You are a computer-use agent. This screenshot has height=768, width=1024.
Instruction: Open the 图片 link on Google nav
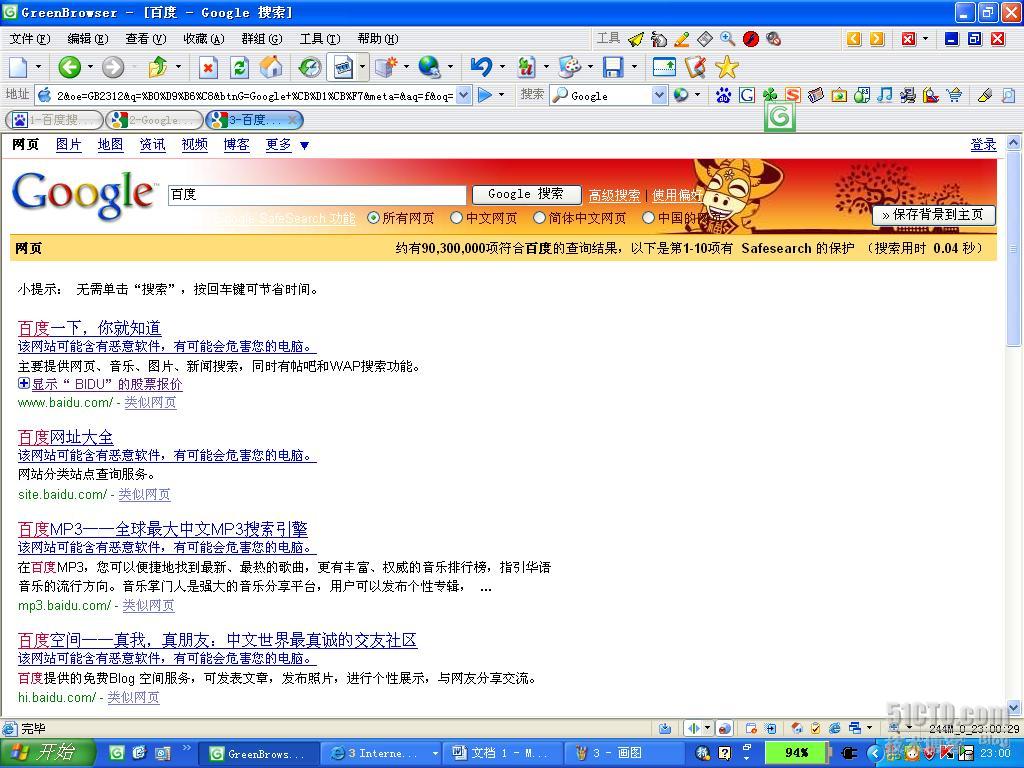pos(69,144)
